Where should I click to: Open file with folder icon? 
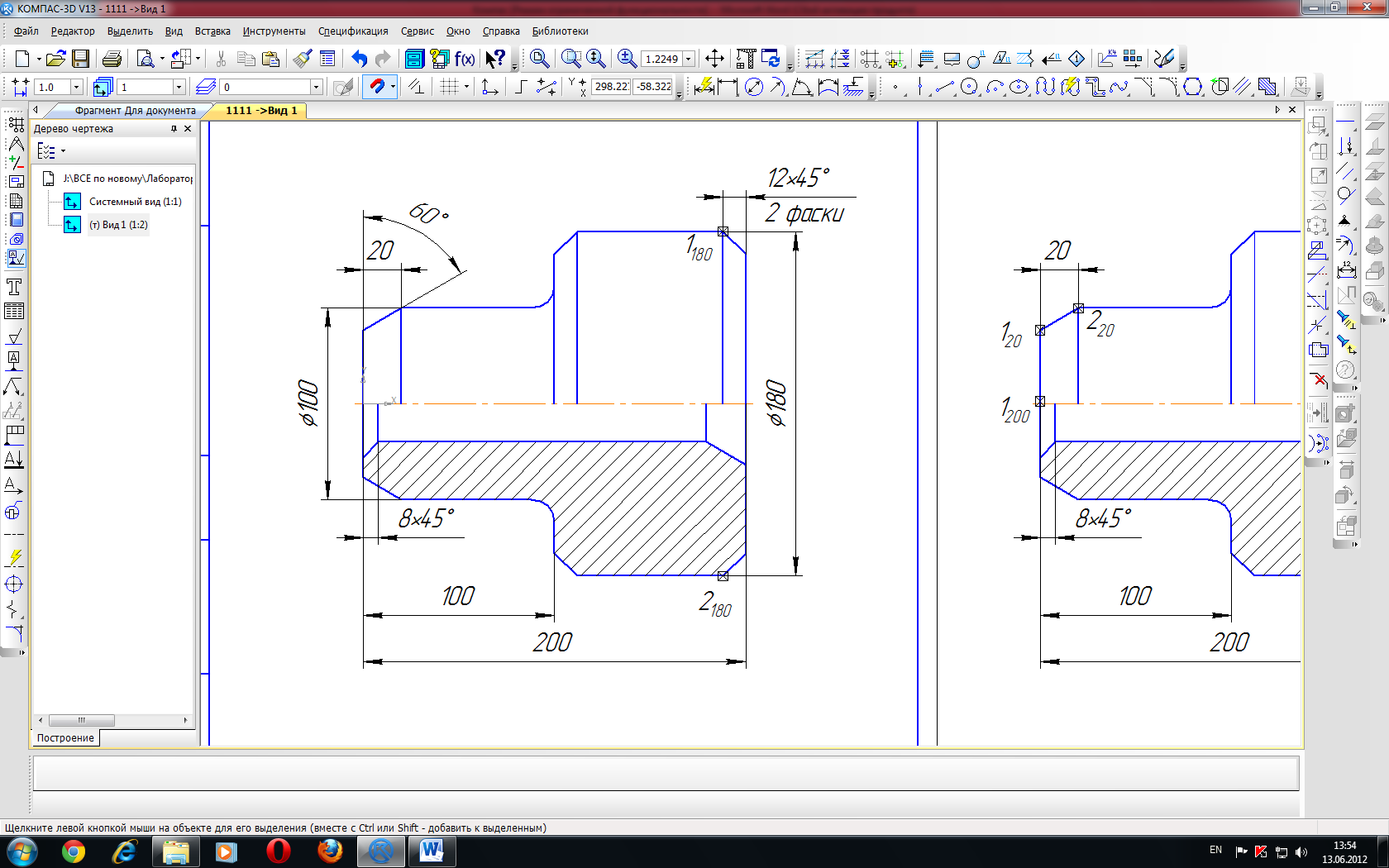click(x=55, y=59)
